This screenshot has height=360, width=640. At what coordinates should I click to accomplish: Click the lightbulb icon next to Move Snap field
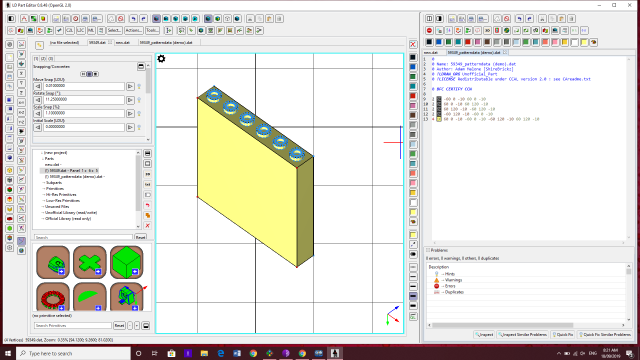139,87
